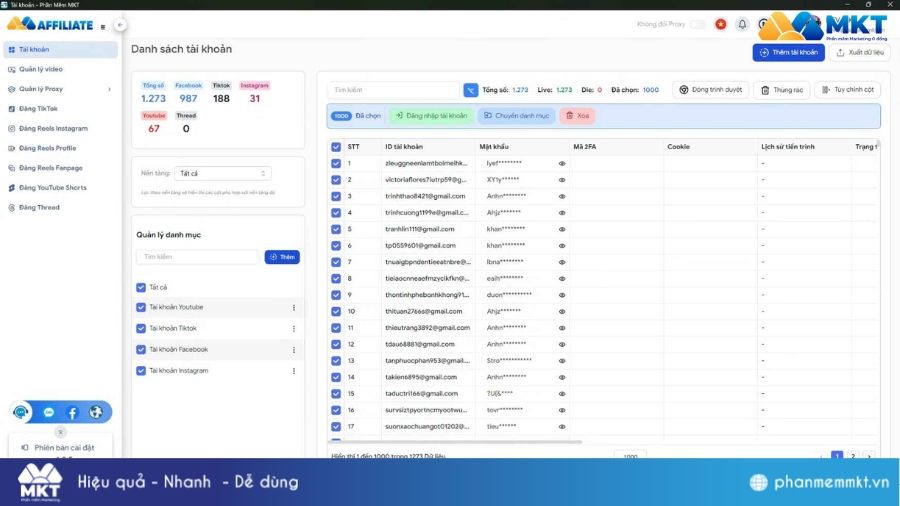Open Thùng rác trash button
The height and width of the screenshot is (506, 900).
[782, 90]
